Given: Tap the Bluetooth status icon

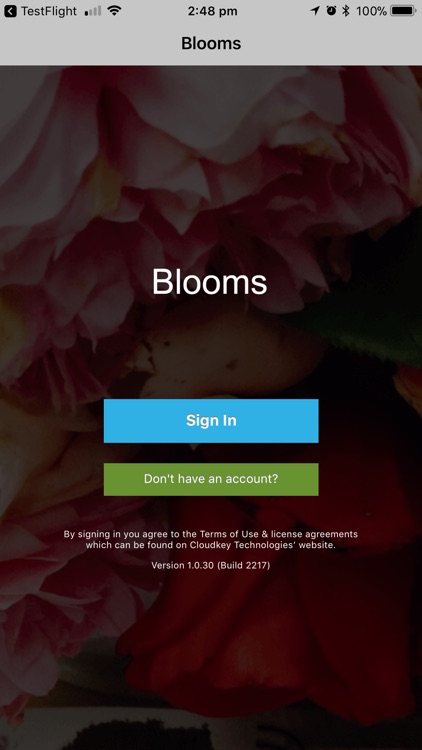Looking at the screenshot, I should [345, 11].
